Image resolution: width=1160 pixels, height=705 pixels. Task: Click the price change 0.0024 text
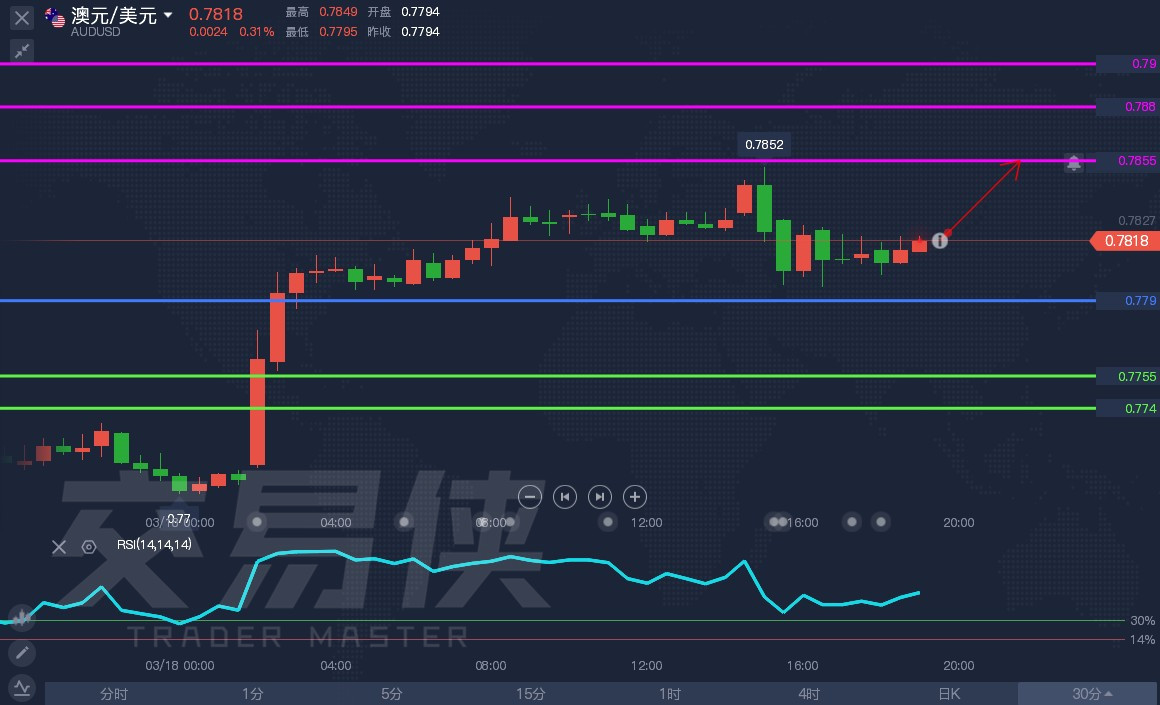(x=208, y=32)
